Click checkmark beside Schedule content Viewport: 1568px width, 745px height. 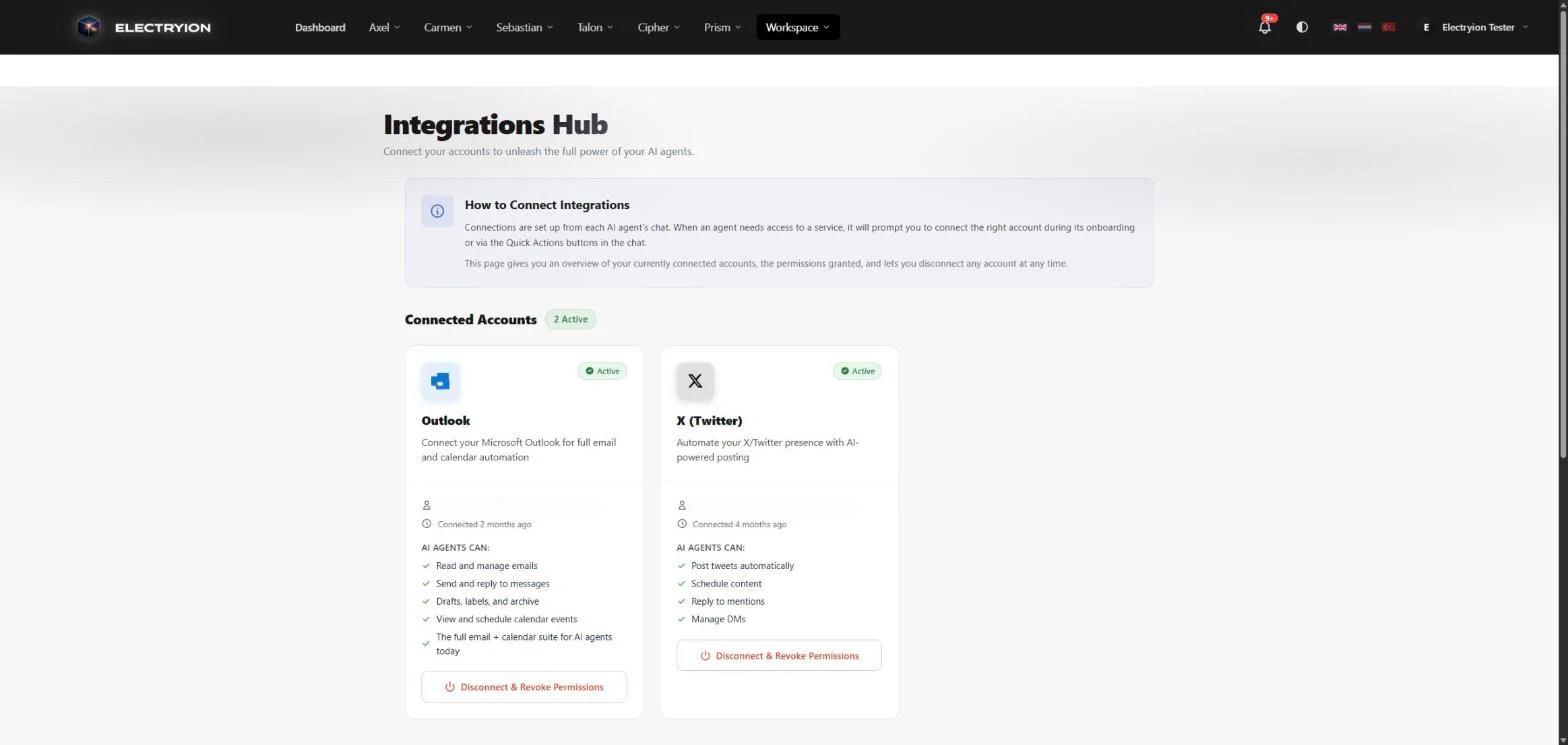pyautogui.click(x=682, y=584)
